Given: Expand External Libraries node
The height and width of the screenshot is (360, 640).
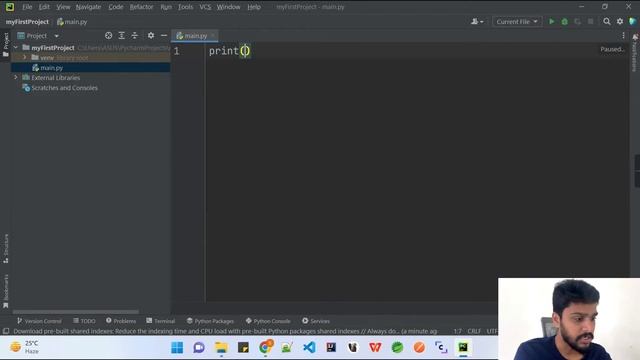Looking at the screenshot, I should point(16,78).
